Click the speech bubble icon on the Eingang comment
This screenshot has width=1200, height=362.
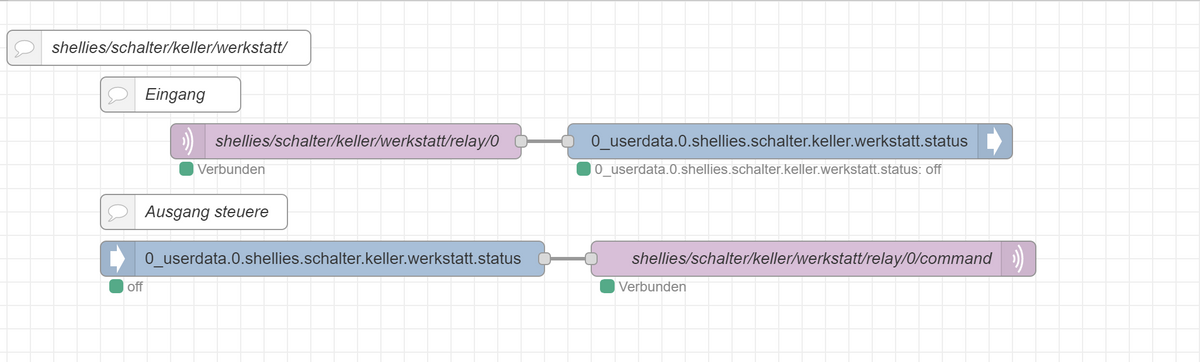tap(118, 95)
